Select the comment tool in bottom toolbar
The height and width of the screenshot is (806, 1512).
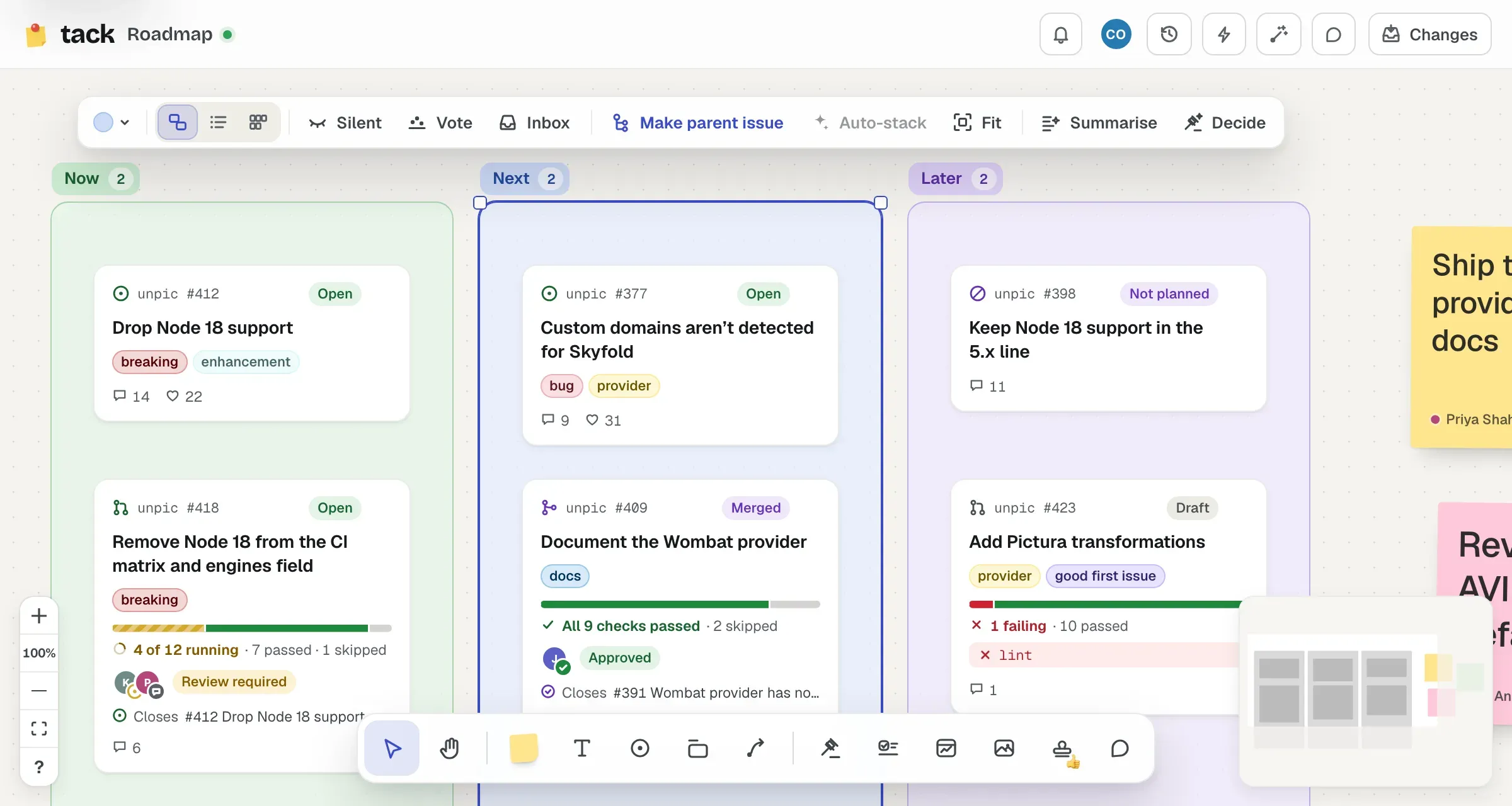pyautogui.click(x=1120, y=748)
